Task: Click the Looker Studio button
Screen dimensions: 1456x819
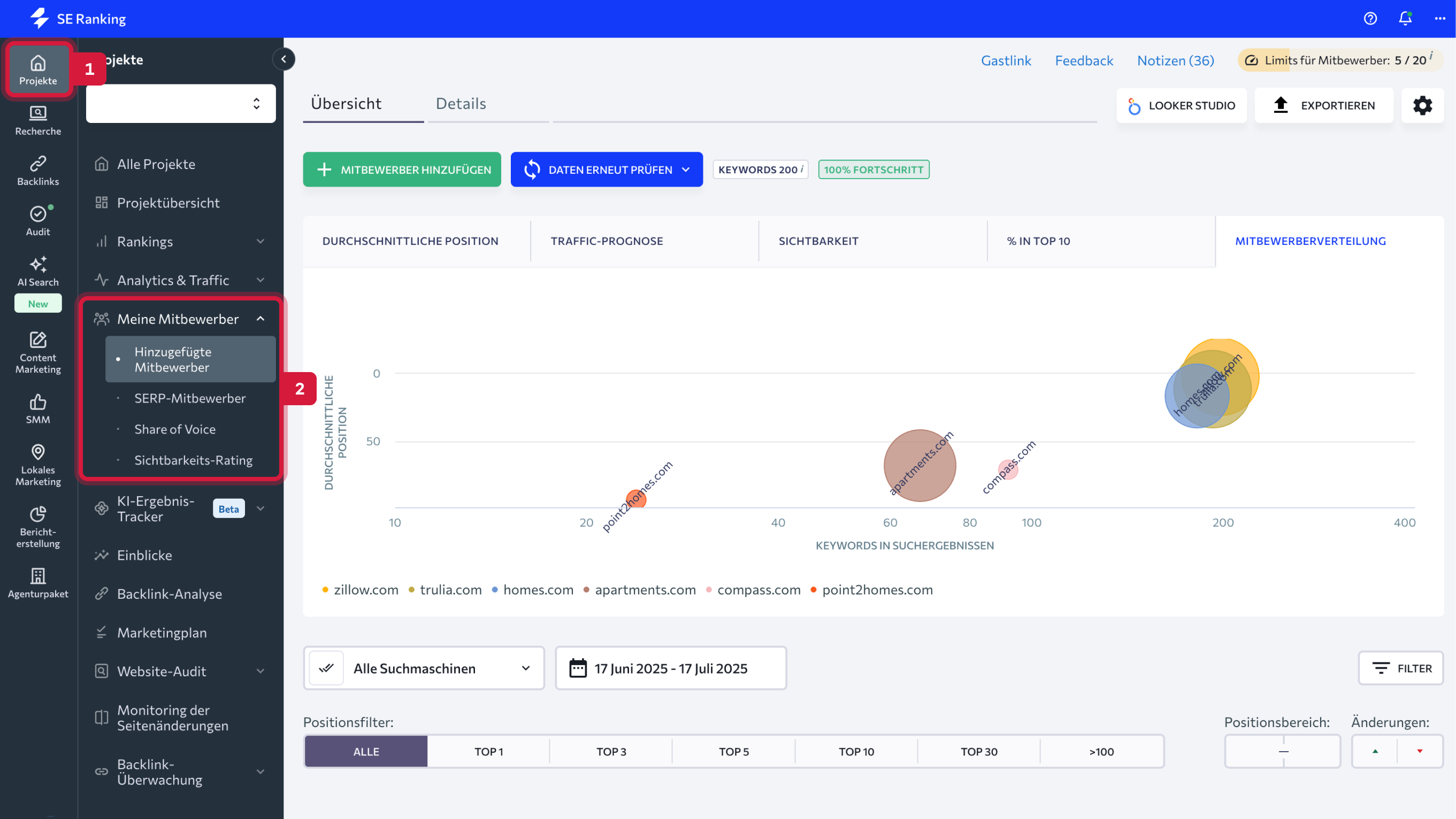Action: coord(1181,105)
